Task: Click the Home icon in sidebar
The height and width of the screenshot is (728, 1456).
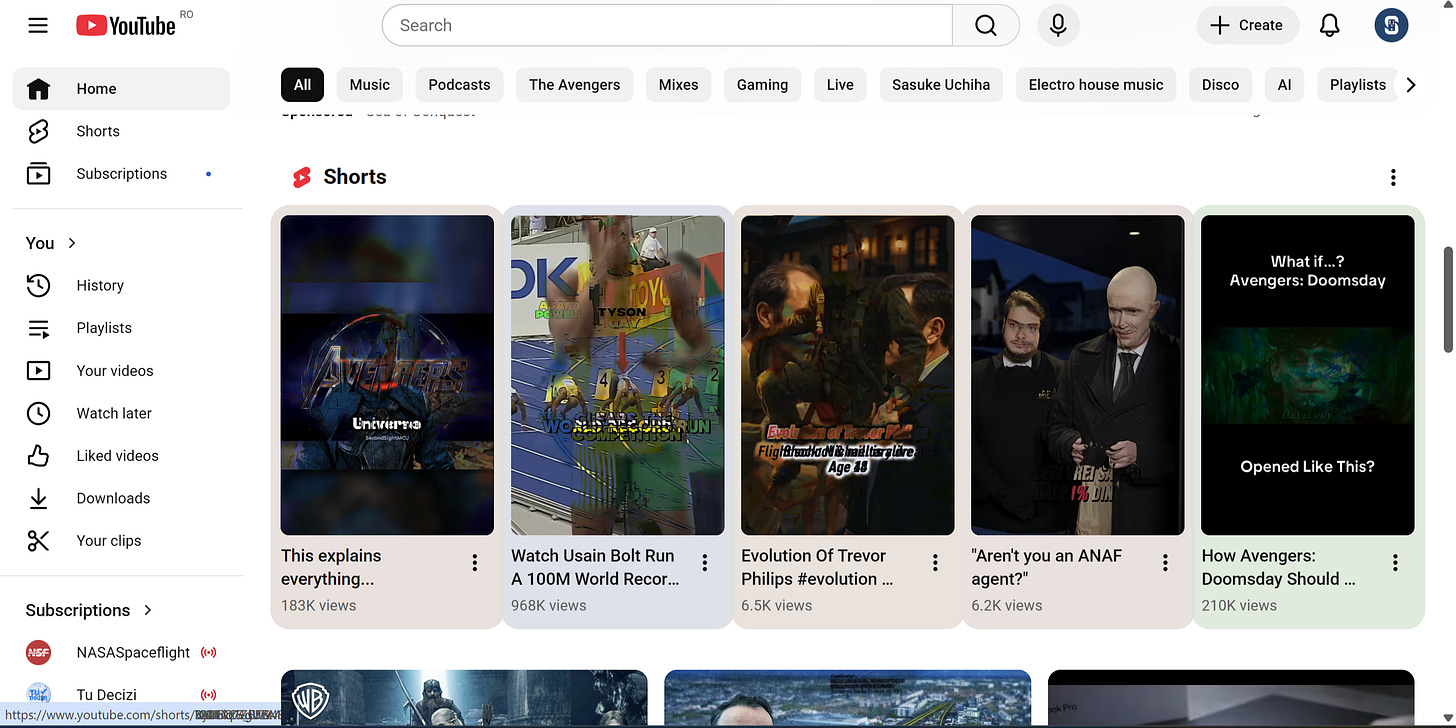Action: click(x=38, y=89)
